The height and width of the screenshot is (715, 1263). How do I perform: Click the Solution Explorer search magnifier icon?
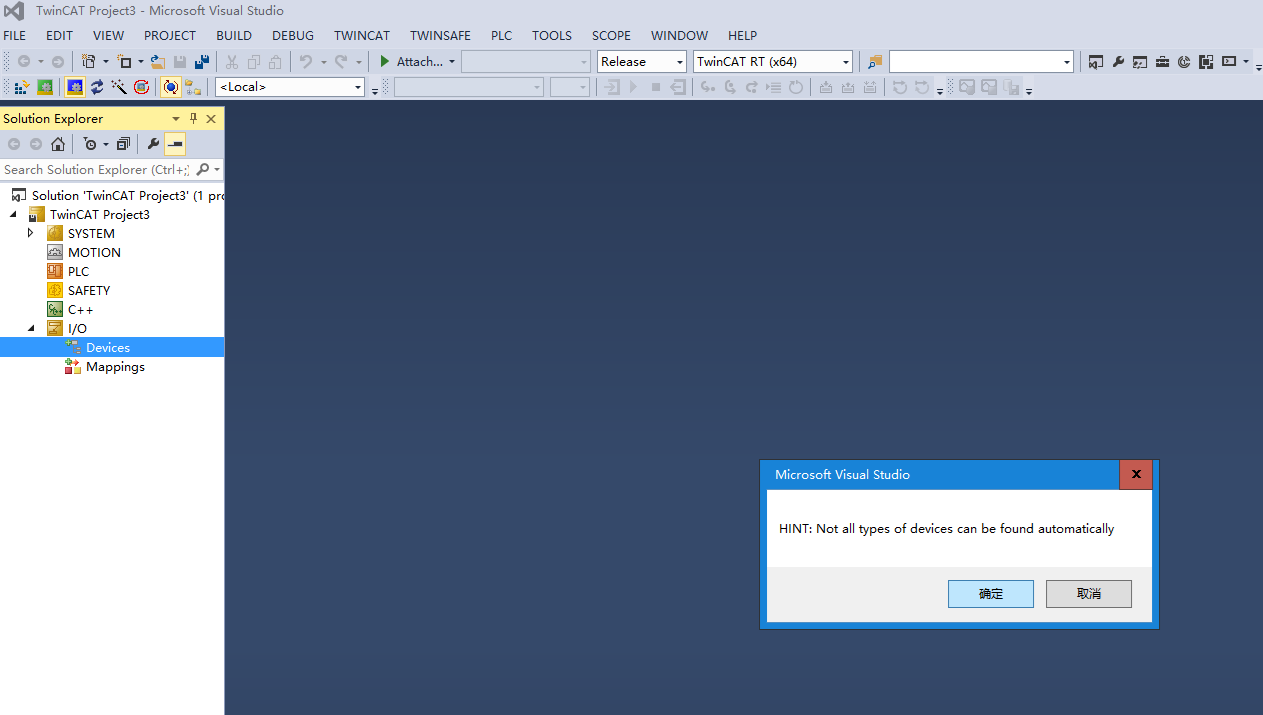click(x=203, y=169)
